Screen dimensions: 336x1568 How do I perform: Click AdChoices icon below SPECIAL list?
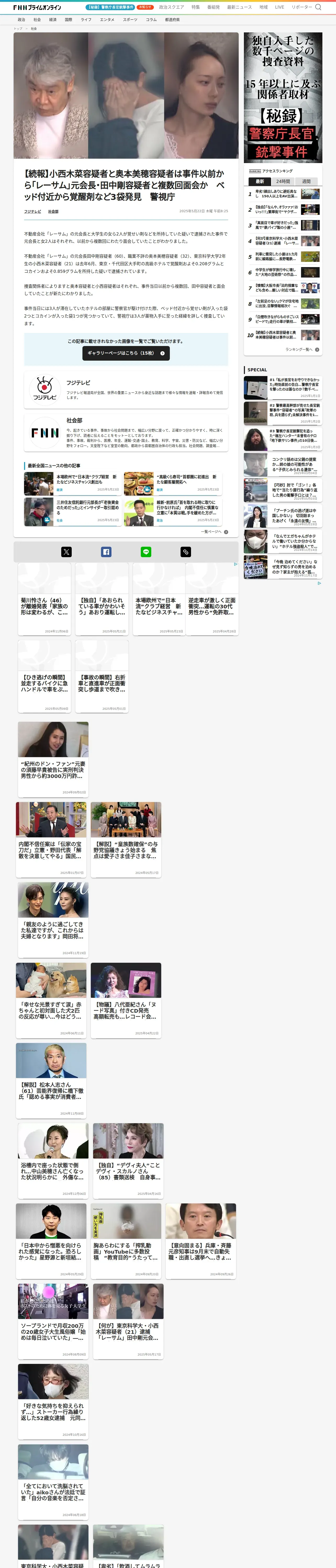click(x=319, y=583)
